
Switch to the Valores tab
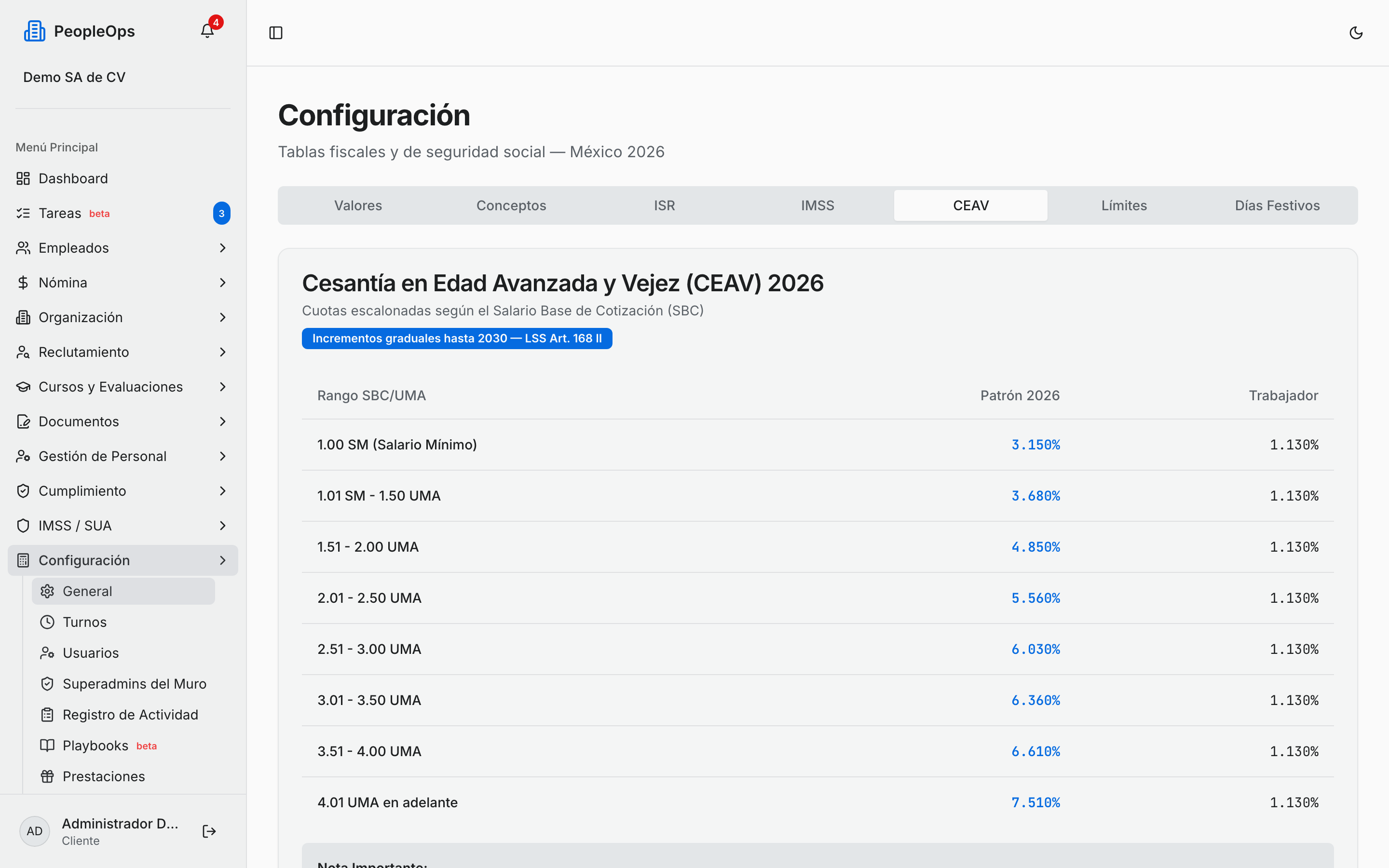click(358, 205)
